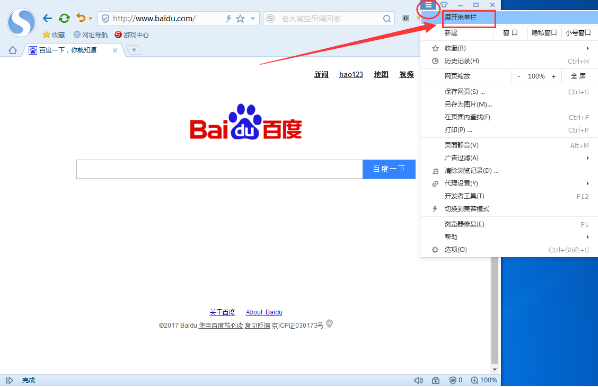Click 全屏 fullscreen in menu

point(578,77)
